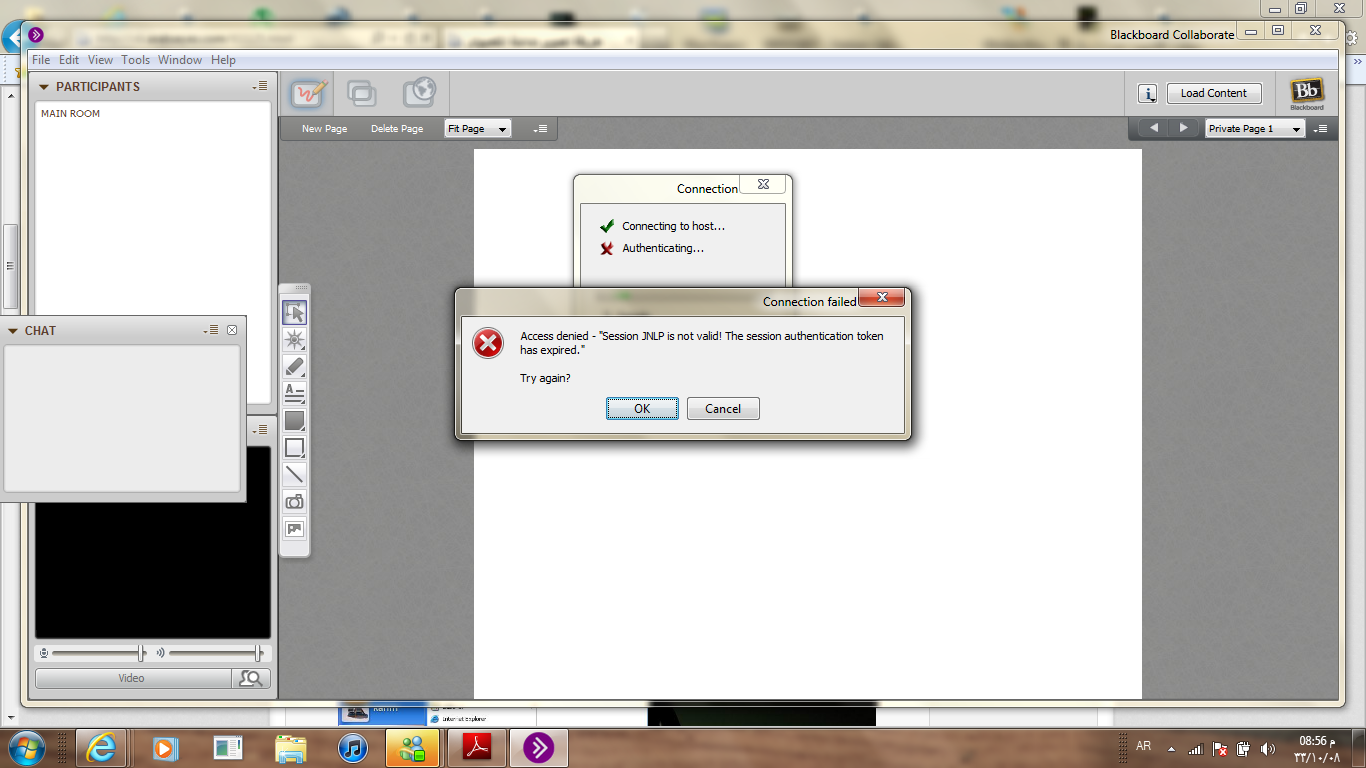Close the Connection failed dialog
Screen dimensions: 1366x768
click(882, 297)
